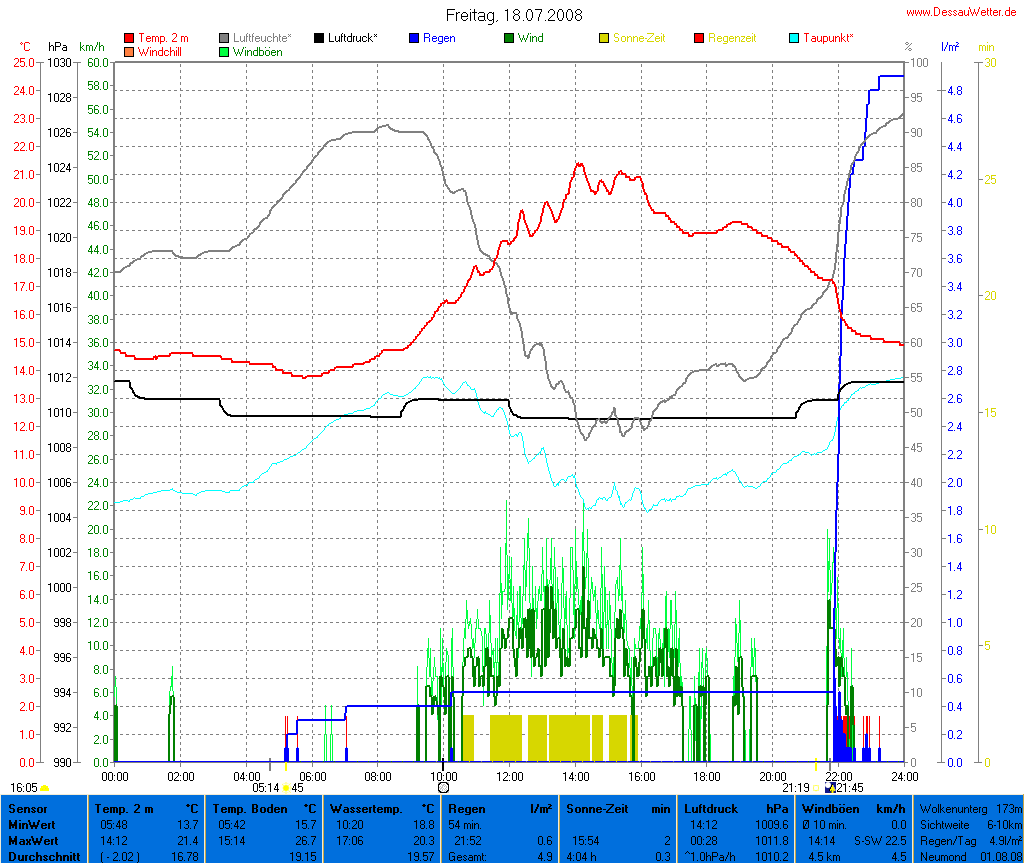
Task: Click the gray Luftfeuchte legend square
Action: coord(224,38)
